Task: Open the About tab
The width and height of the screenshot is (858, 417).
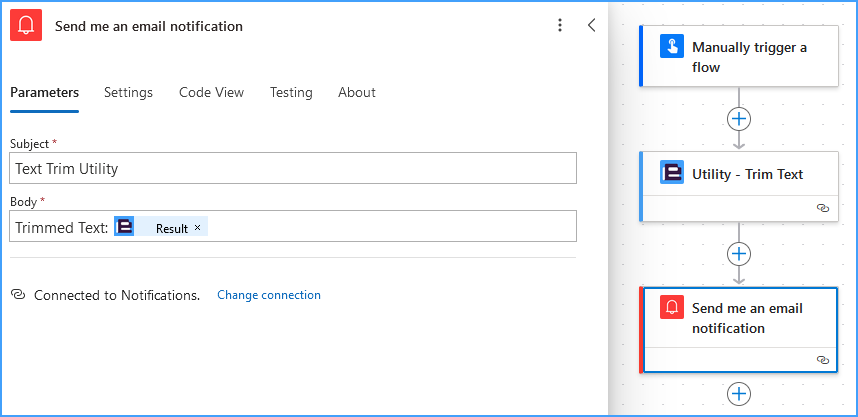Action: (x=357, y=92)
